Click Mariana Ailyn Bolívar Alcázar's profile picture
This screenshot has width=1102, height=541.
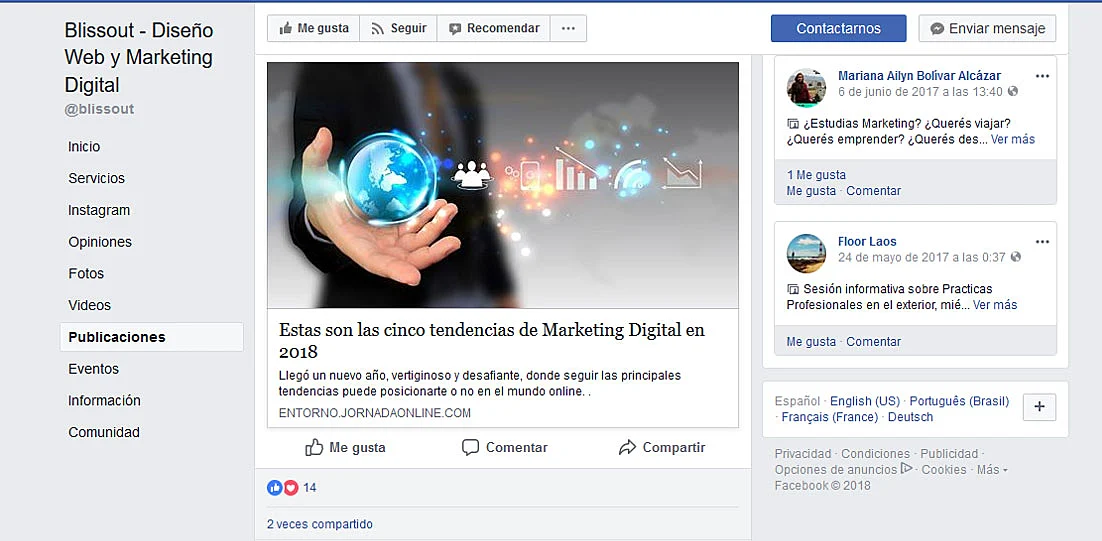(x=806, y=88)
